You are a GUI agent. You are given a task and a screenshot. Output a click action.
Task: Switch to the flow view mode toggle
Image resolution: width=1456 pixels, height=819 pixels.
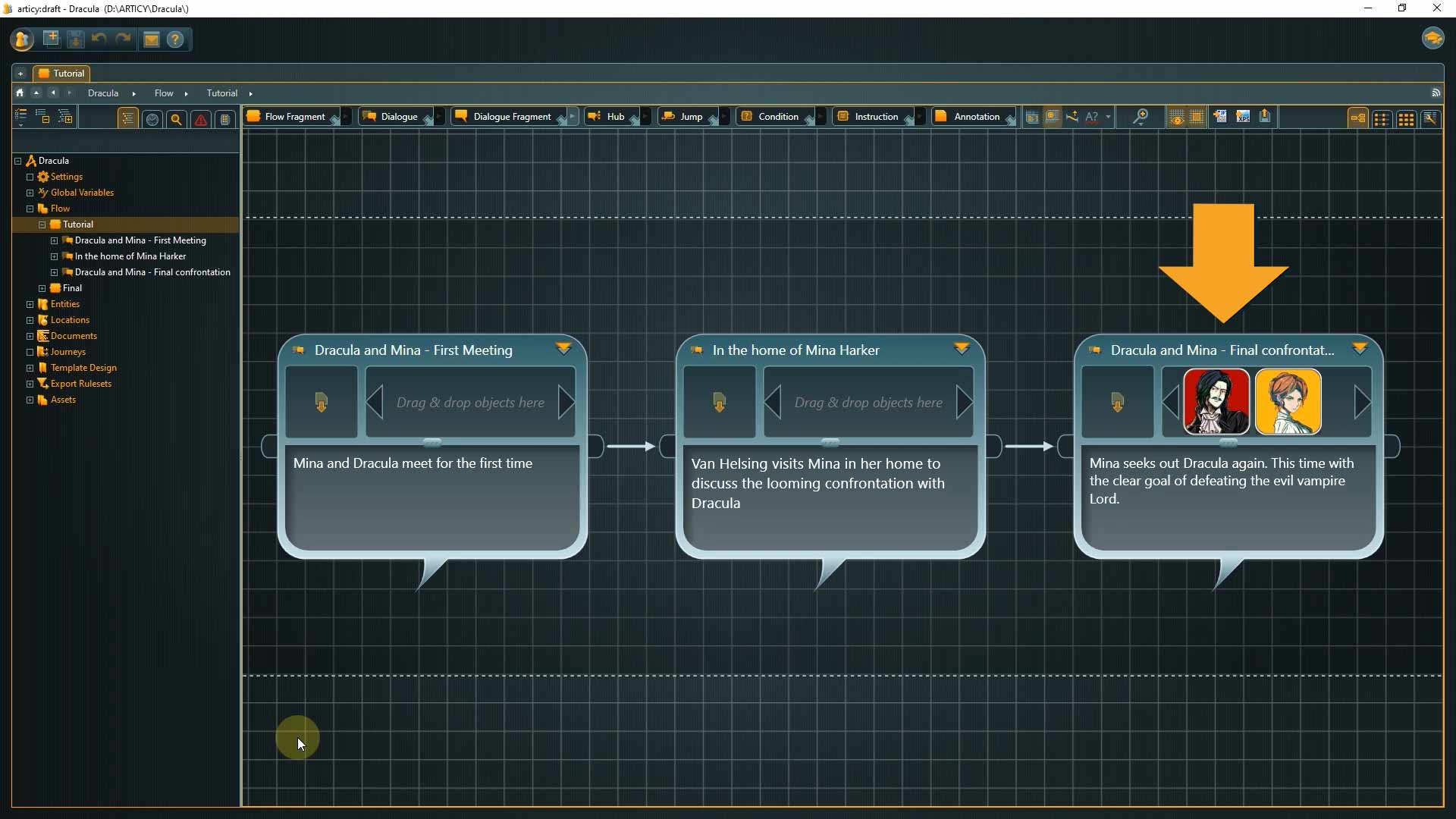pyautogui.click(x=1357, y=118)
